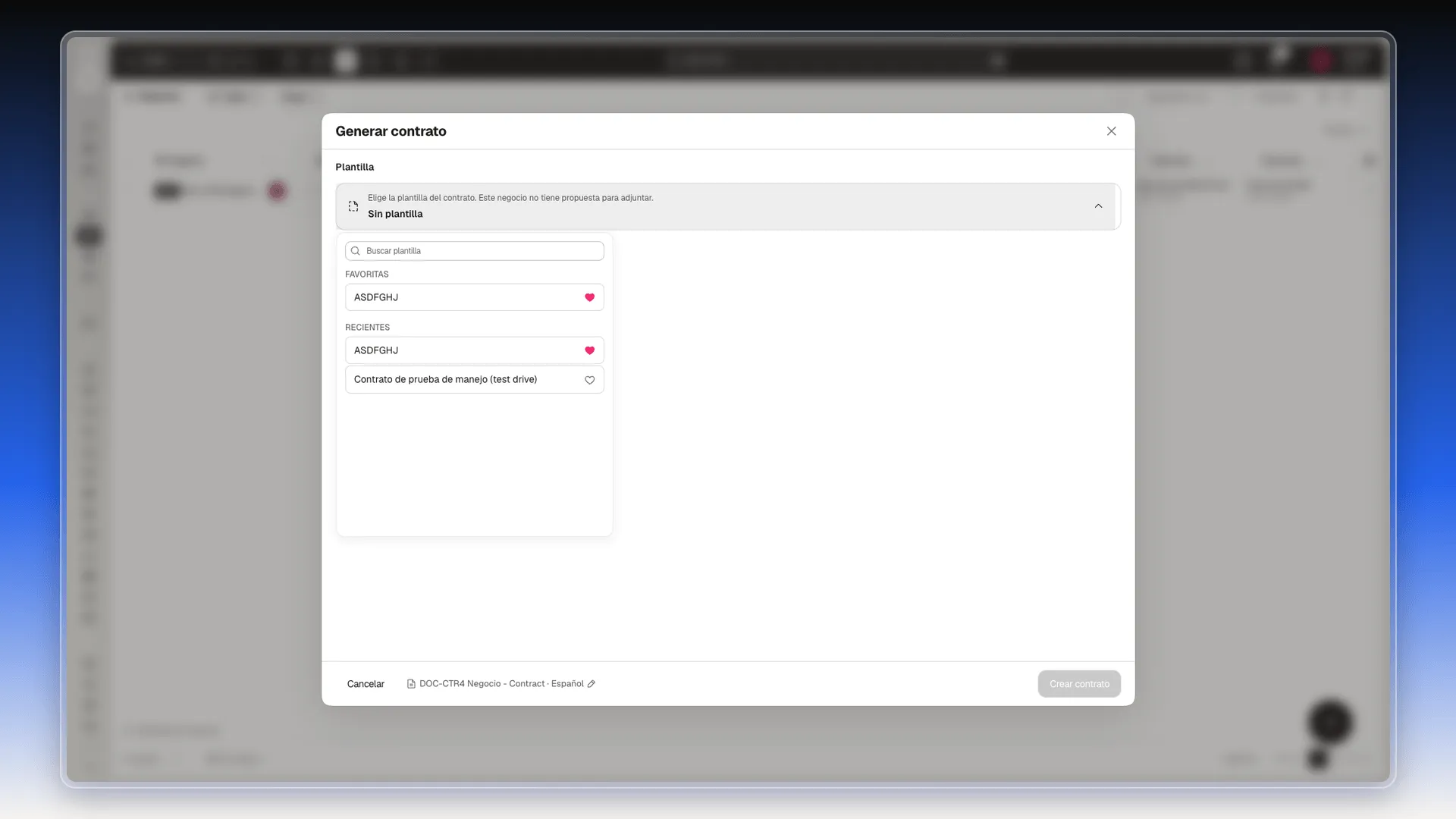Click the Crear contrato button
The height and width of the screenshot is (819, 1456).
1079,684
